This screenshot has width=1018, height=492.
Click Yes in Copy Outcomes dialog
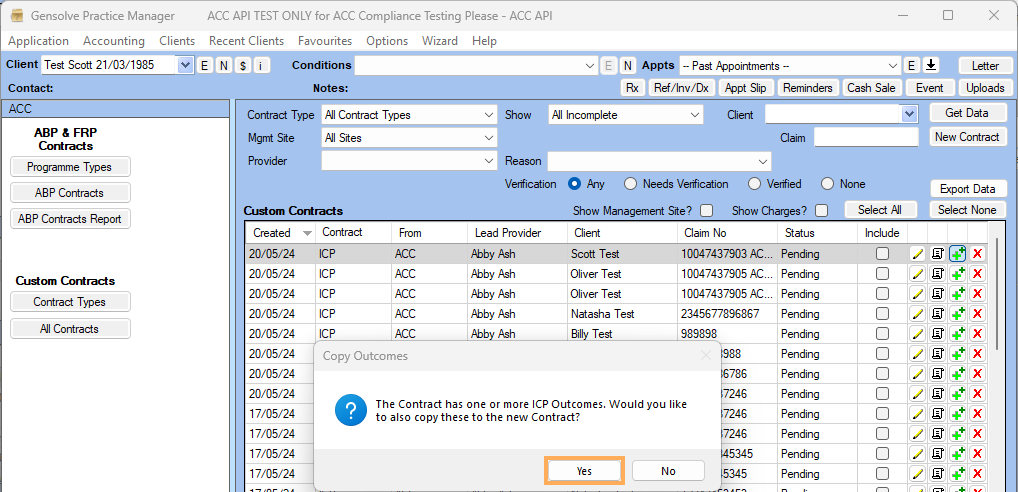pyautogui.click(x=584, y=471)
